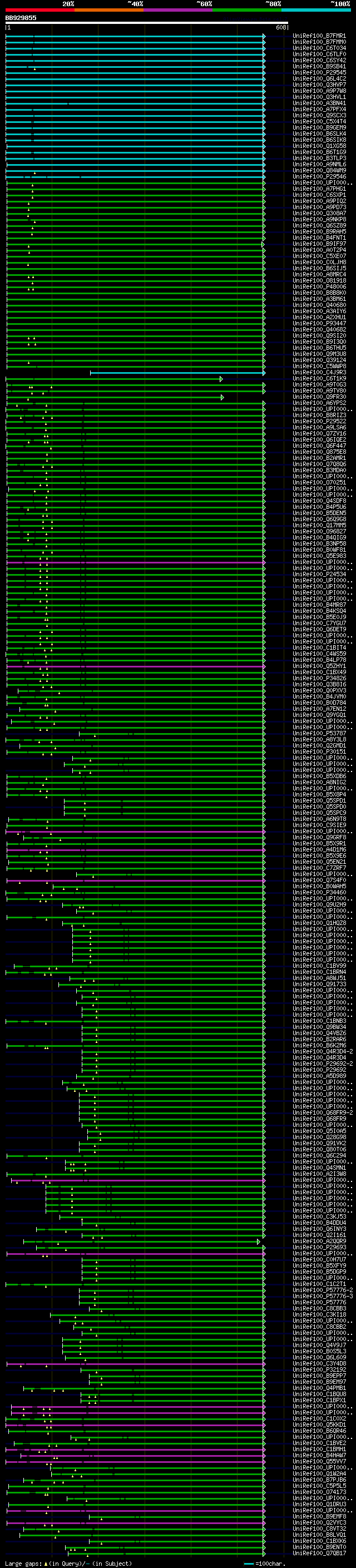Click the purple alignment bar for Q2VYC3

pyautogui.click(x=136, y=1522)
